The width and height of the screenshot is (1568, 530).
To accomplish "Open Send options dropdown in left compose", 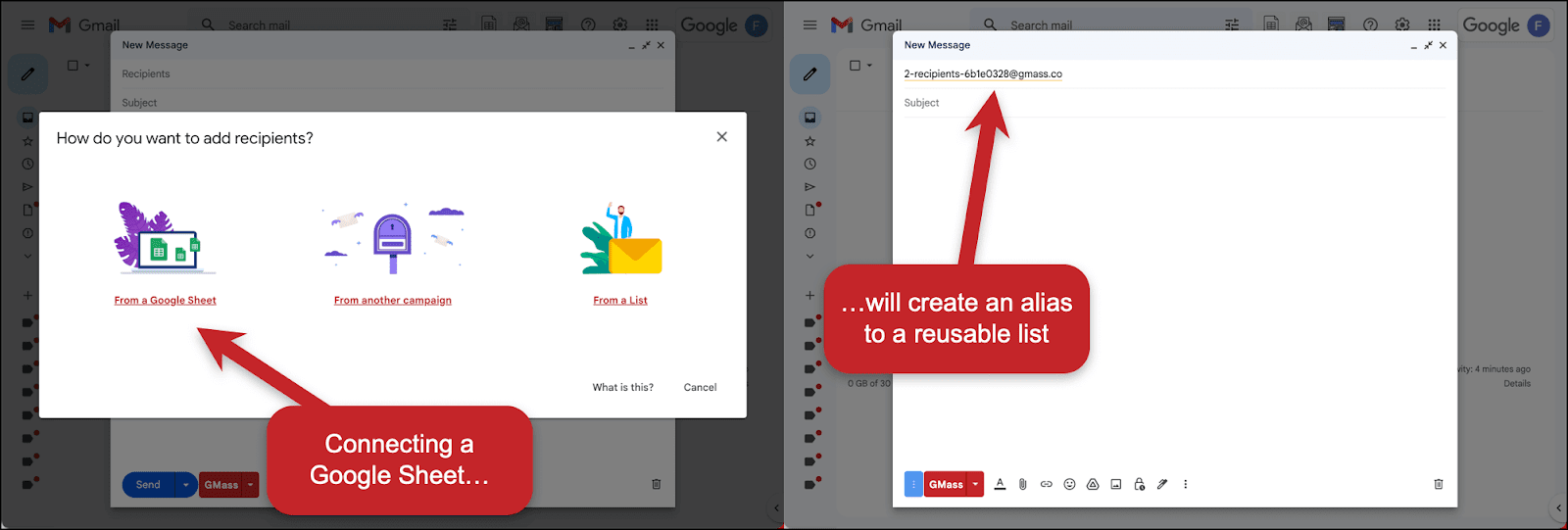I will tap(186, 485).
